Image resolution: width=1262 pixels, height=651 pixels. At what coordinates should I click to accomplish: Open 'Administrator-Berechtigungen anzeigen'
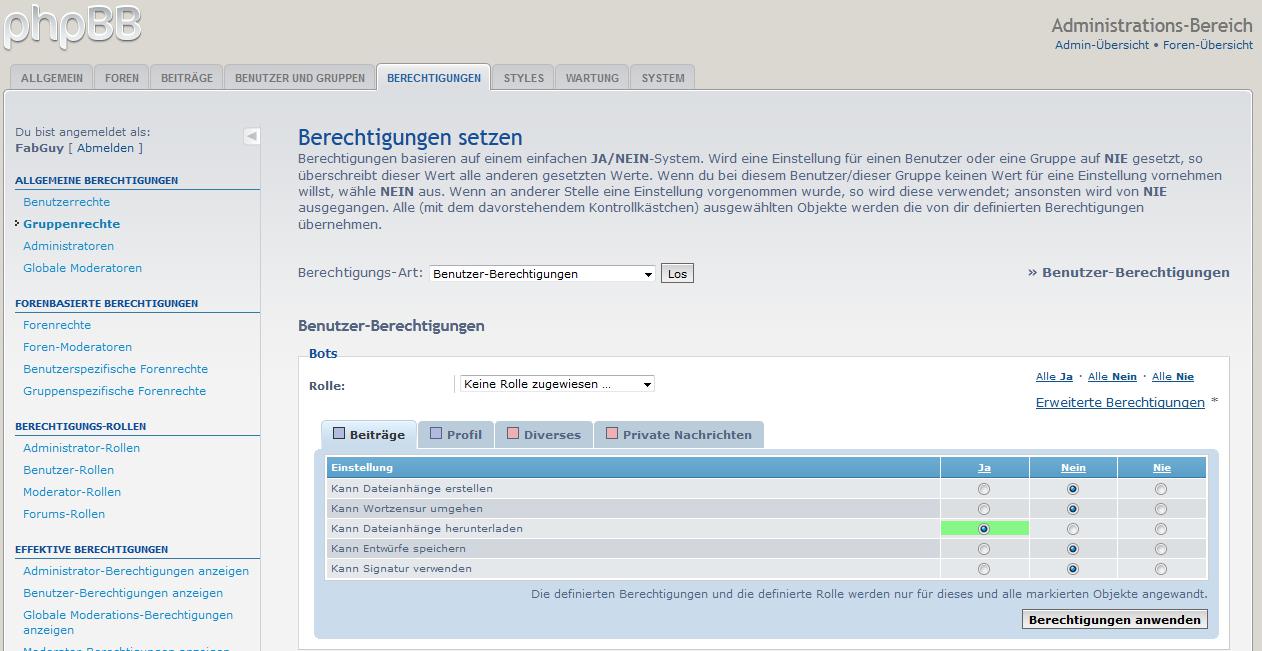point(136,571)
